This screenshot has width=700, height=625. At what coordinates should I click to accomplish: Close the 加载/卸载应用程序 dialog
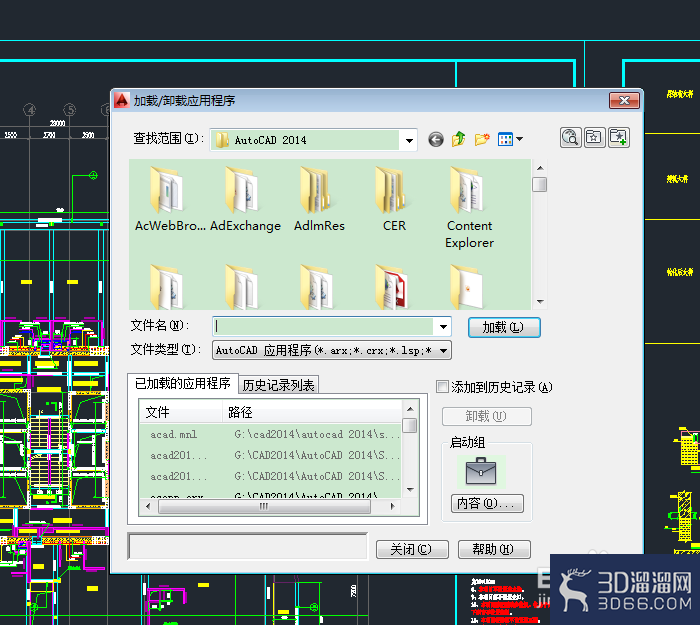point(624,100)
